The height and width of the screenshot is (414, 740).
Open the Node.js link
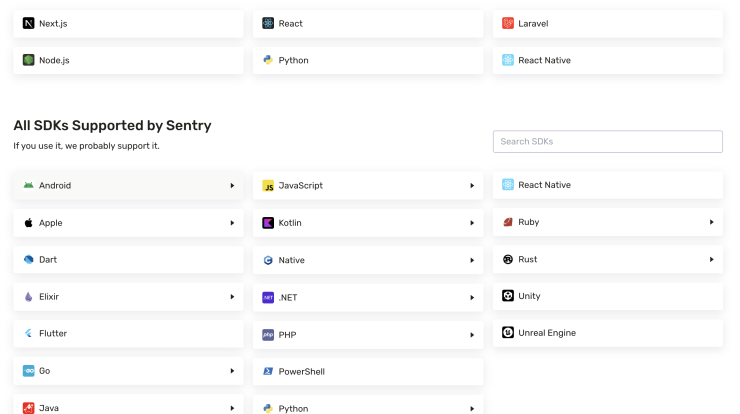click(x=128, y=60)
